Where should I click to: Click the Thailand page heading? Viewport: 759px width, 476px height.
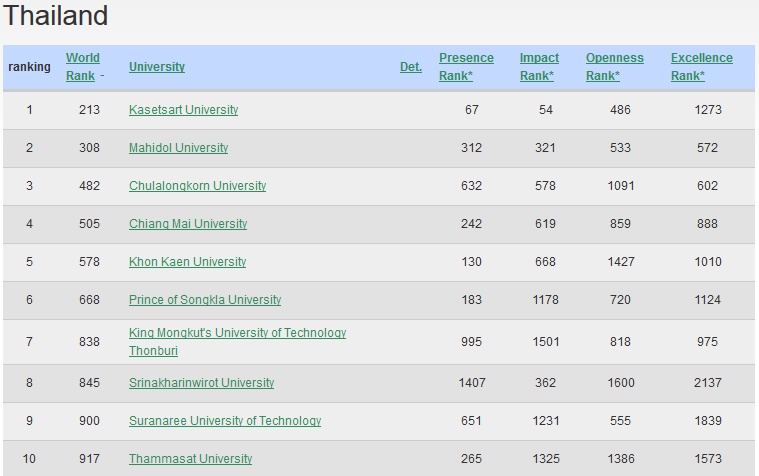click(x=56, y=17)
